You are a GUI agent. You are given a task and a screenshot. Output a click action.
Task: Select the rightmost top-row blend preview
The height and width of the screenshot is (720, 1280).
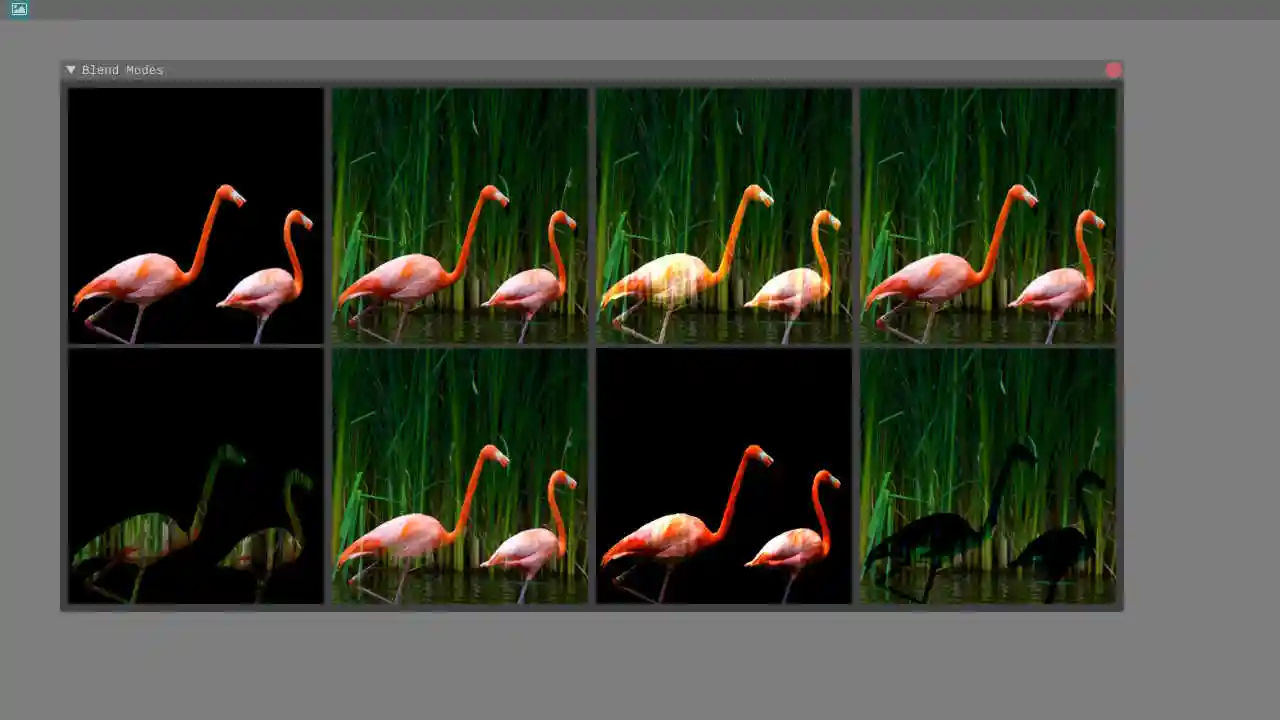(987, 214)
